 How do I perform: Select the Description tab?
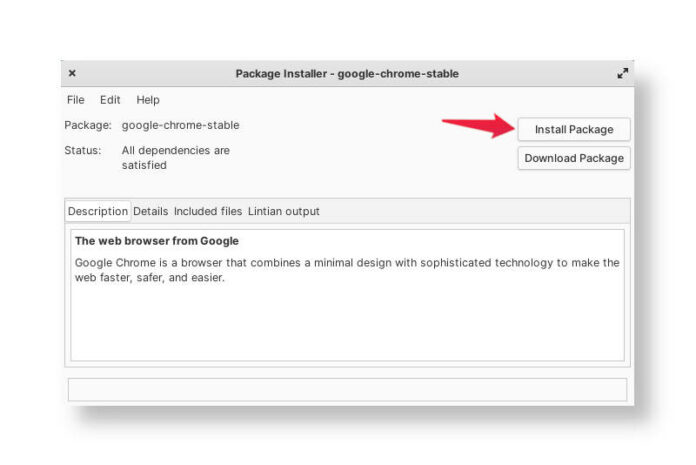[98, 212]
